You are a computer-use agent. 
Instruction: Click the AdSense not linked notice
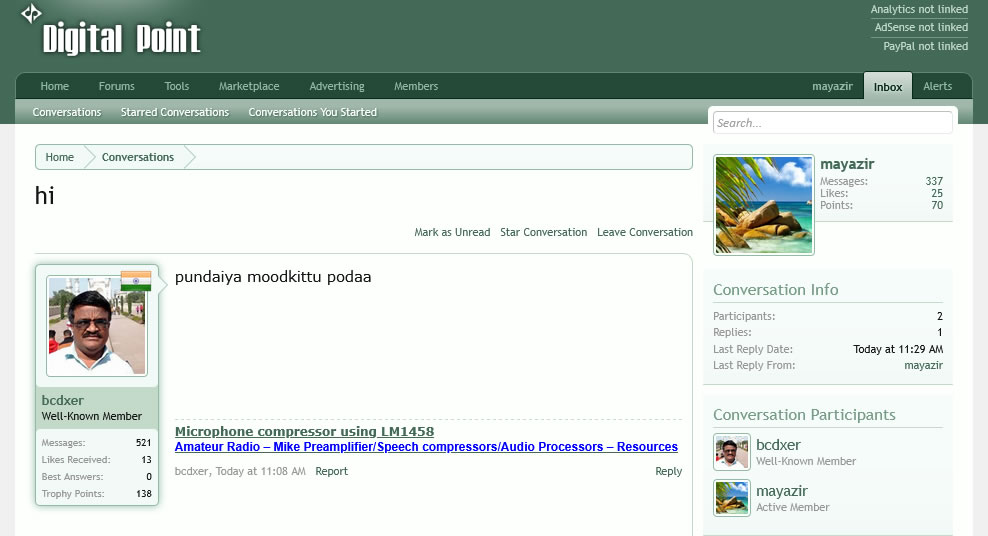point(921,28)
